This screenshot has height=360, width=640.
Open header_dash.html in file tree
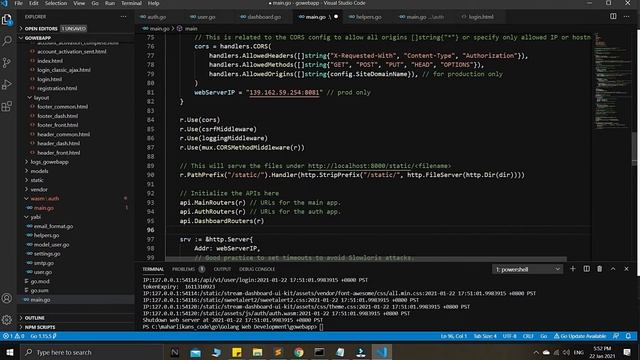tap(58, 143)
